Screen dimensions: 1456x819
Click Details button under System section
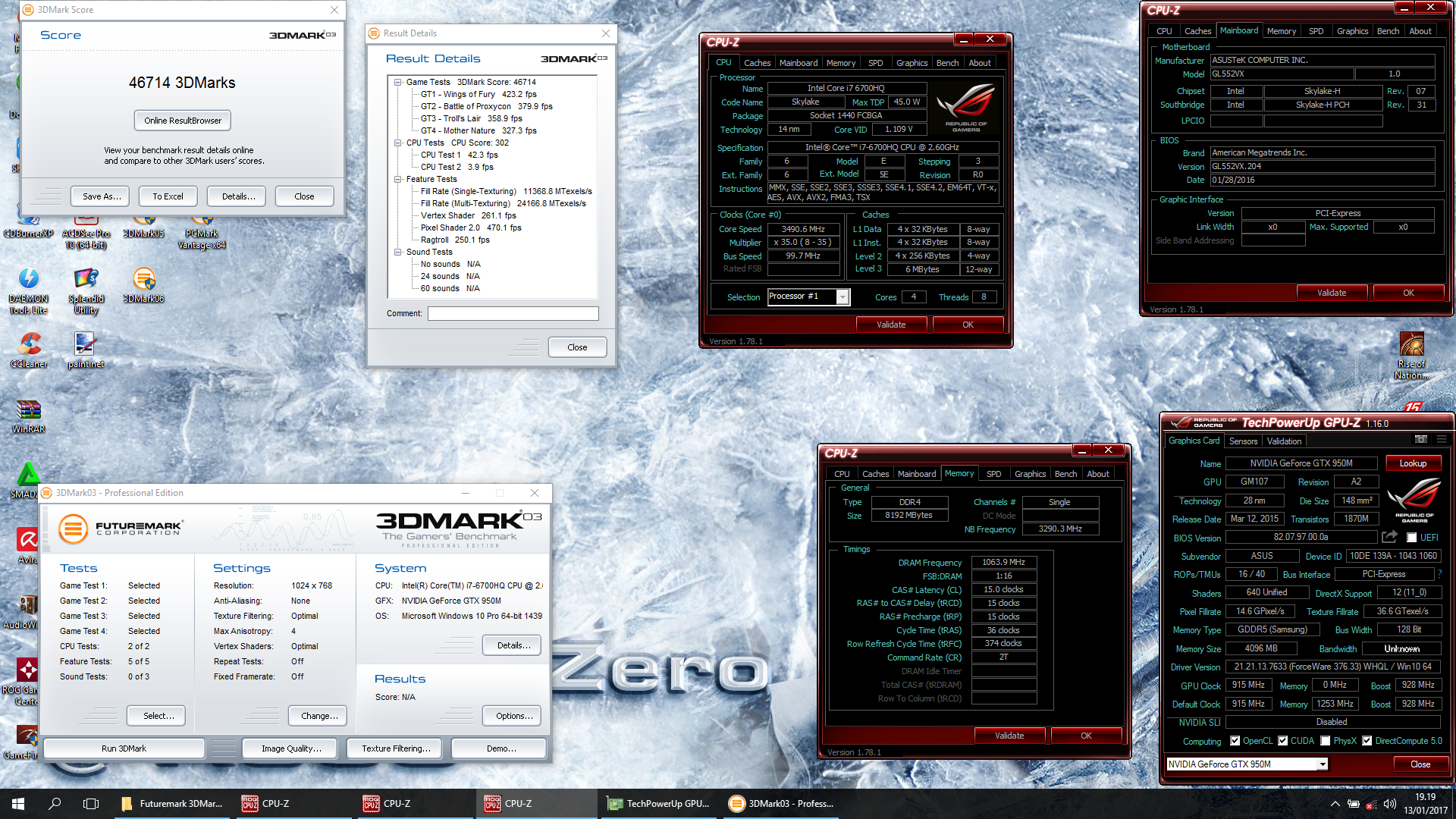[512, 645]
